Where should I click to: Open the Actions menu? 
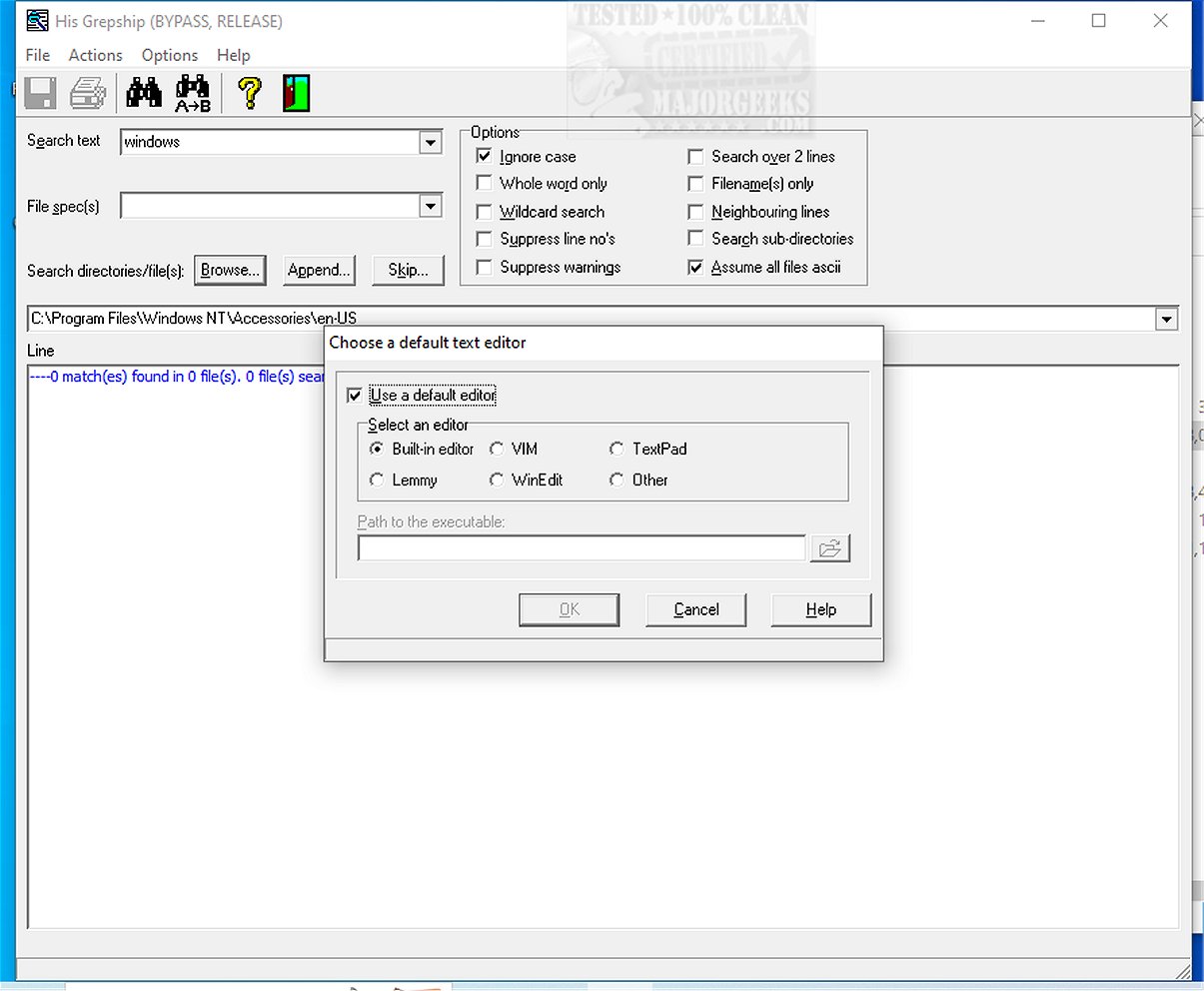coord(96,55)
